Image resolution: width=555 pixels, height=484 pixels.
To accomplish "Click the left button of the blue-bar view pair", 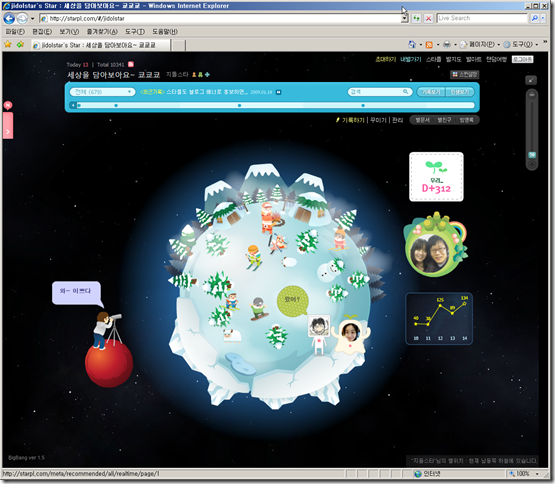I will 431,92.
